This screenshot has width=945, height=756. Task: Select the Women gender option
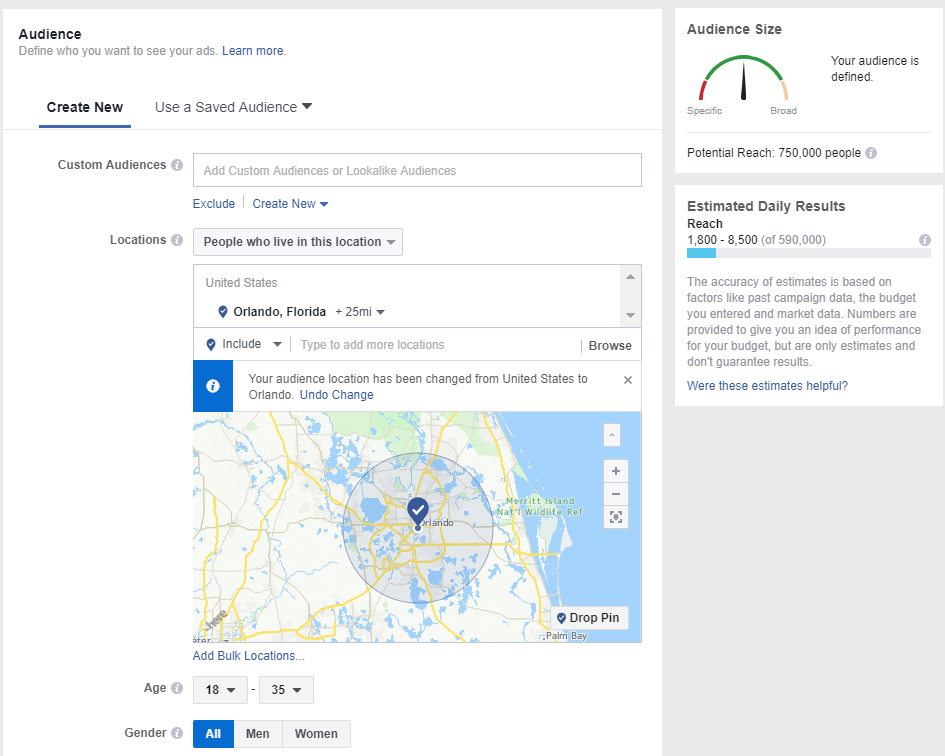pos(316,734)
